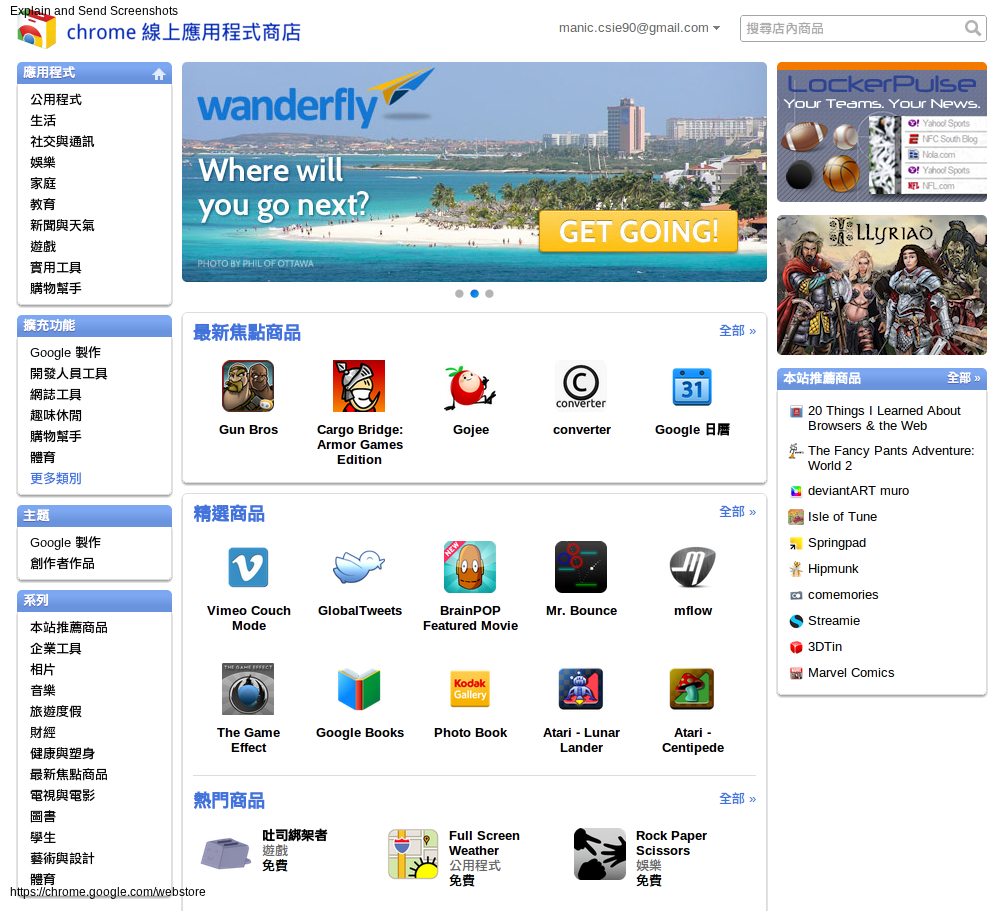Image resolution: width=1007 pixels, height=911 pixels.
Task: Go home via the sidebar house icon
Action: [159, 74]
